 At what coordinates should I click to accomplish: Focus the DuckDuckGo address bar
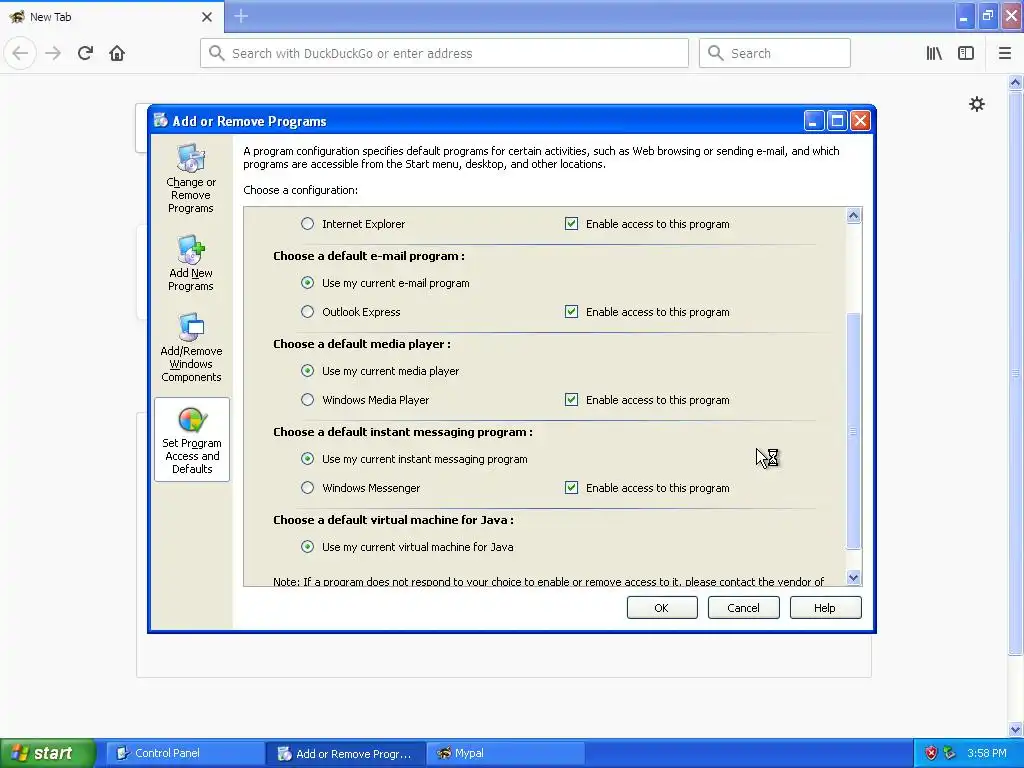pos(444,53)
